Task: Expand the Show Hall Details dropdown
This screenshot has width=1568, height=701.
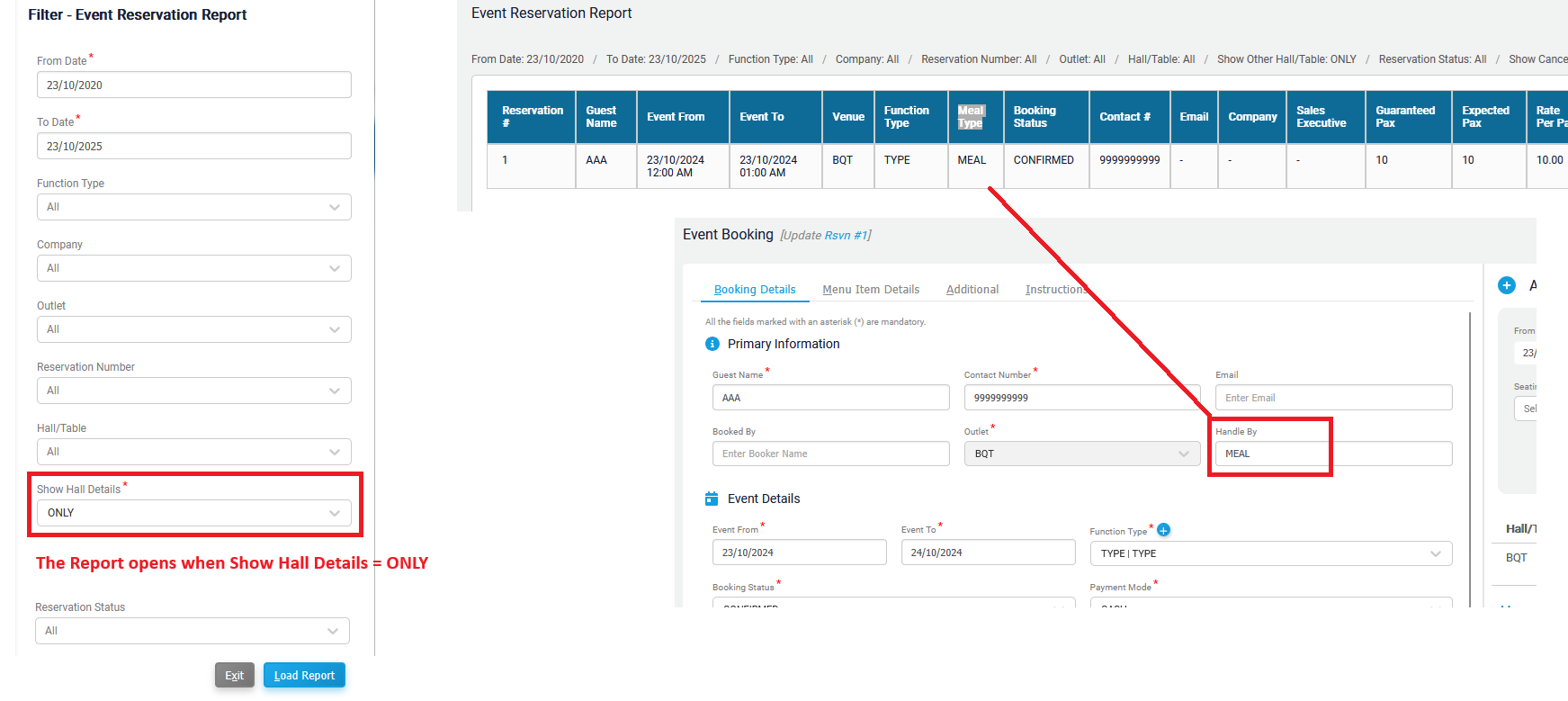Action: pos(193,513)
